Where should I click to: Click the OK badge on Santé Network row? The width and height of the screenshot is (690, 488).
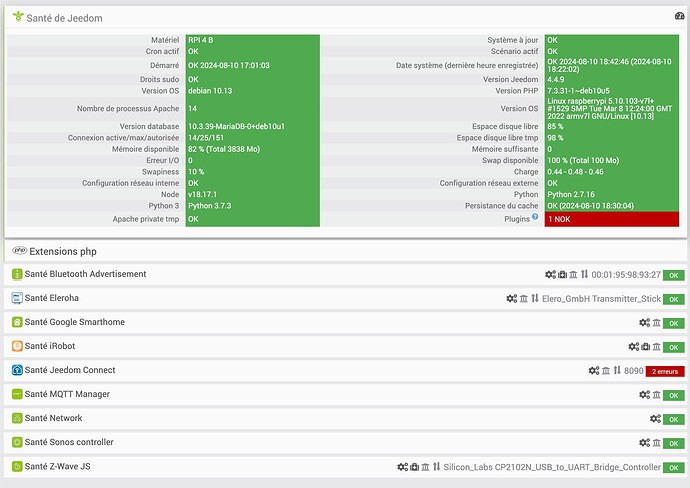coord(674,419)
